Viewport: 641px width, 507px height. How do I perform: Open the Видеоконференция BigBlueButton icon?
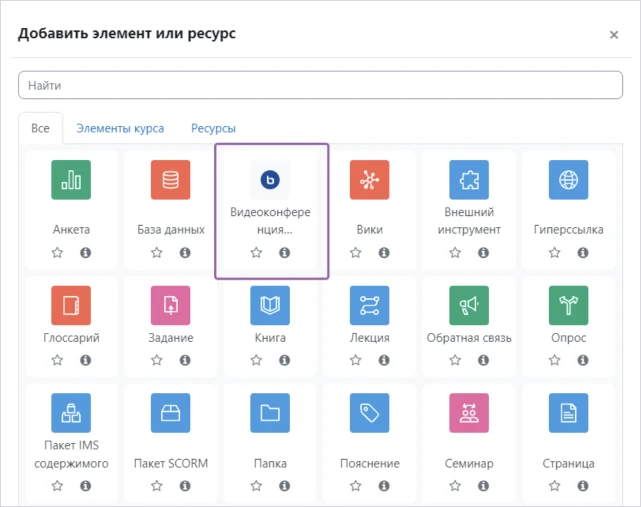tap(270, 180)
